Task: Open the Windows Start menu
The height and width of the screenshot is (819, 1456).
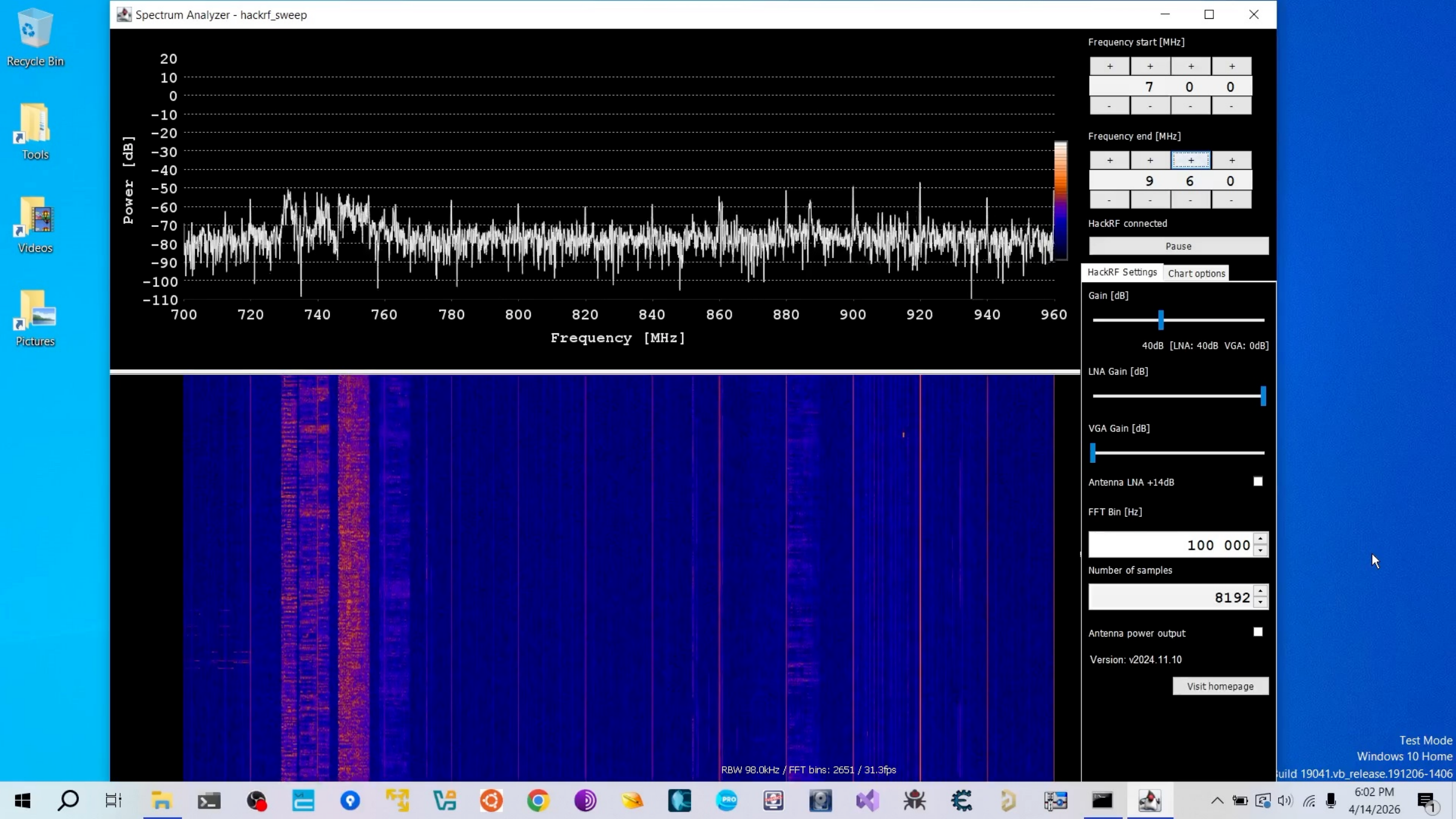Action: coord(22,801)
